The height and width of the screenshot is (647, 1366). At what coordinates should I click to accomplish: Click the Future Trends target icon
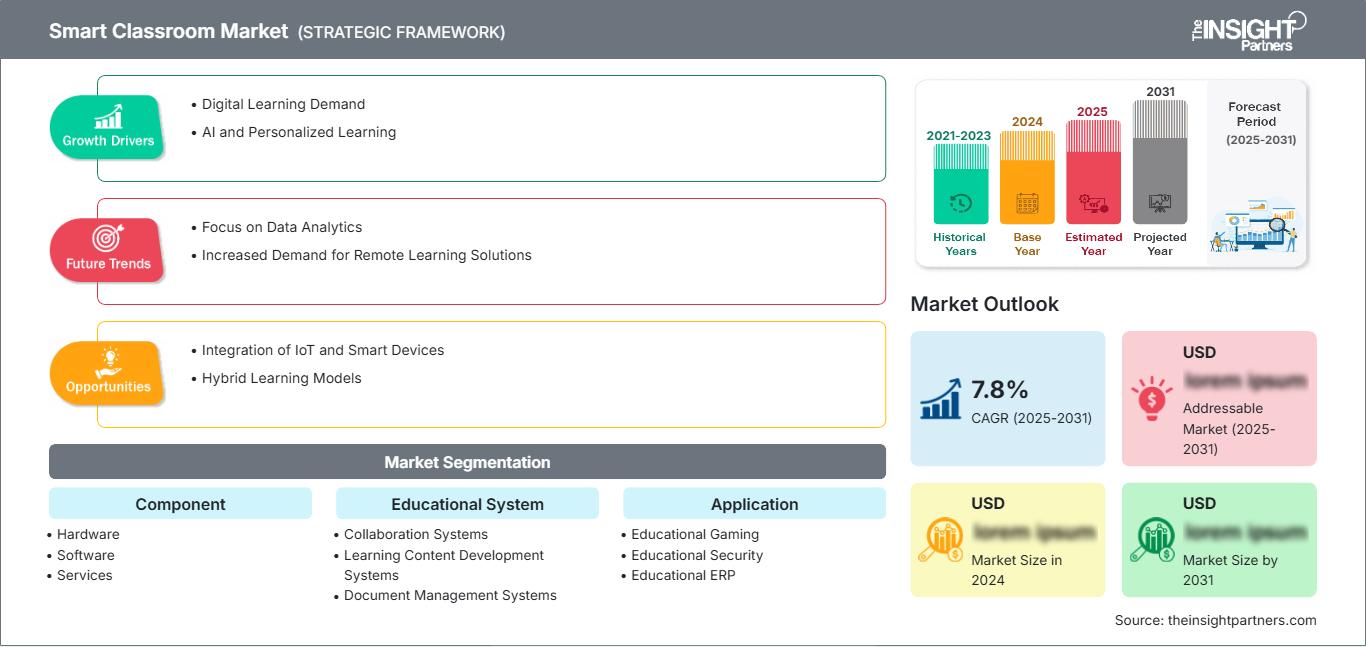(108, 239)
